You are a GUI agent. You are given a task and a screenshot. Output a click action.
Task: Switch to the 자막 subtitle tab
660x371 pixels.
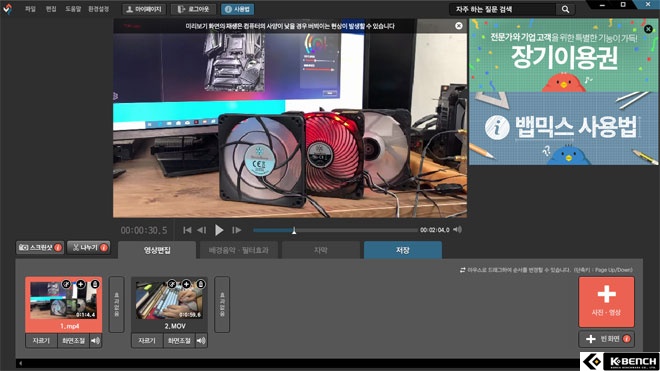(x=321, y=250)
